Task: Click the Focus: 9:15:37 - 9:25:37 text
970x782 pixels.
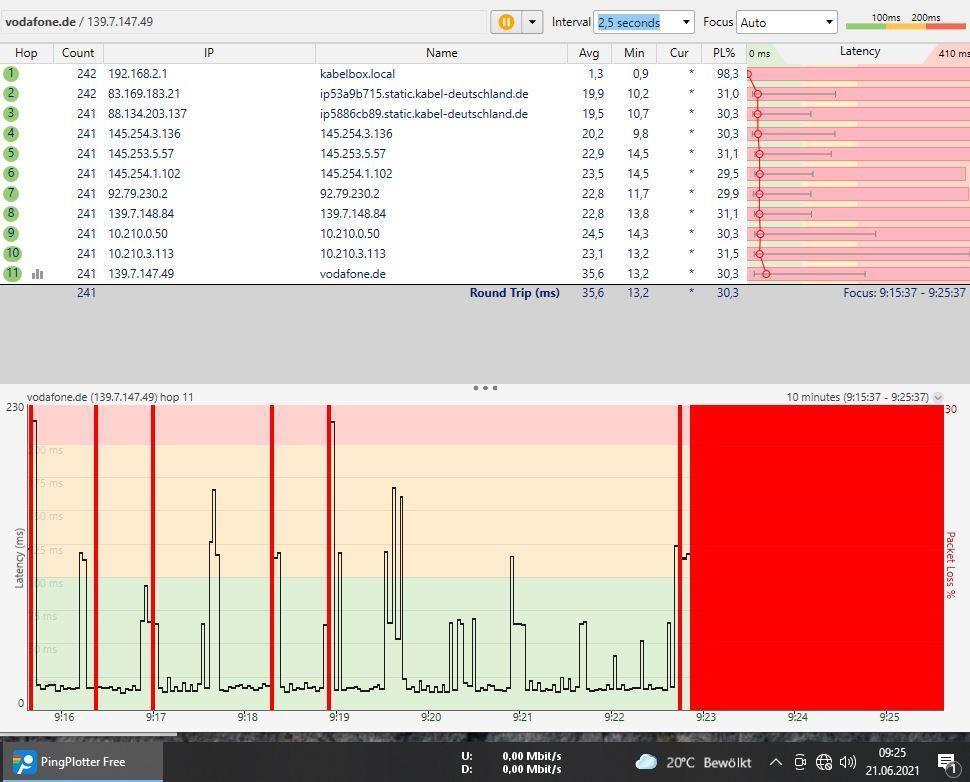Action: point(904,293)
